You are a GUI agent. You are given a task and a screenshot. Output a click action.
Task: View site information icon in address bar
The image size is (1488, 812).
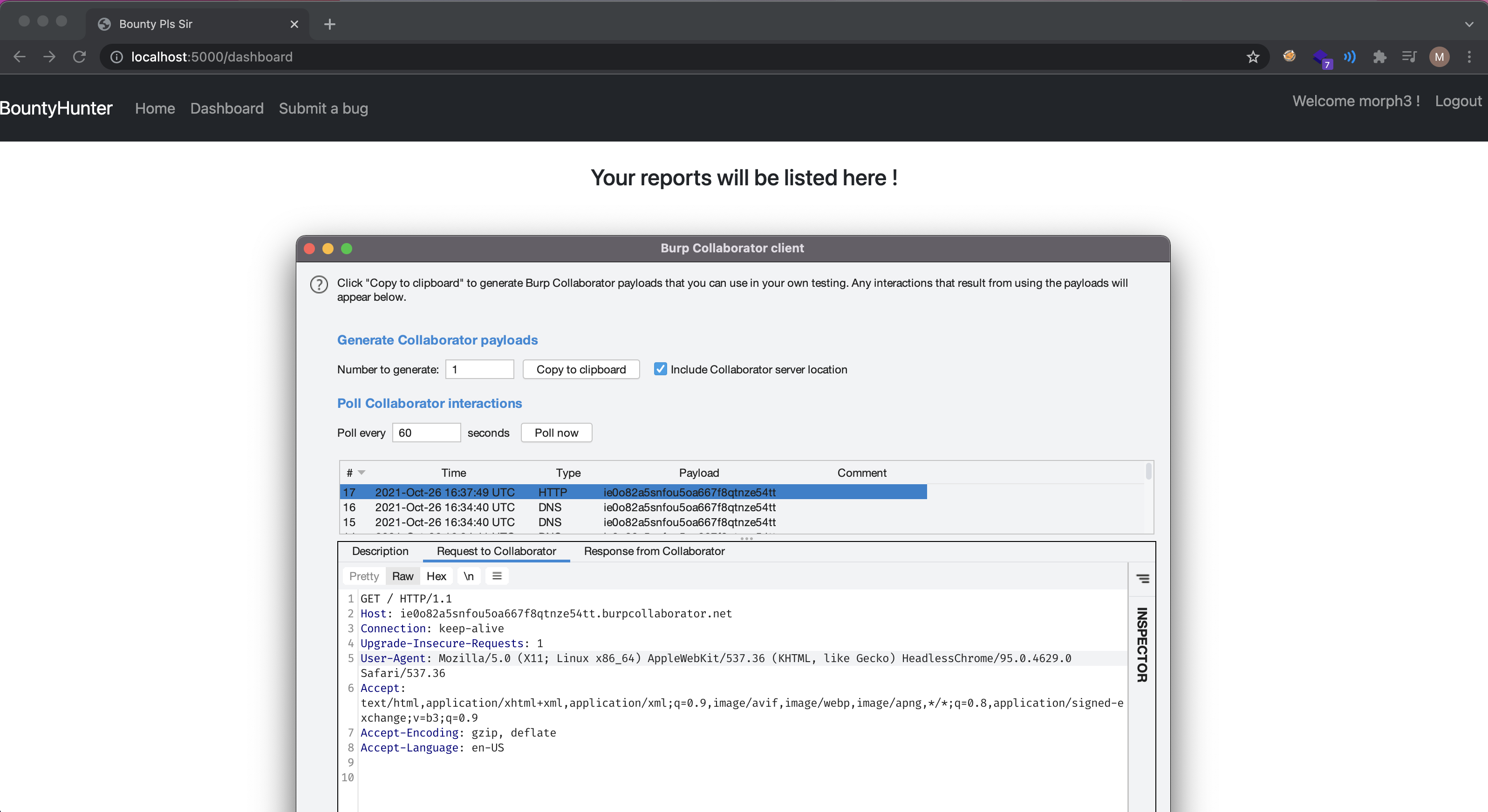(x=116, y=56)
